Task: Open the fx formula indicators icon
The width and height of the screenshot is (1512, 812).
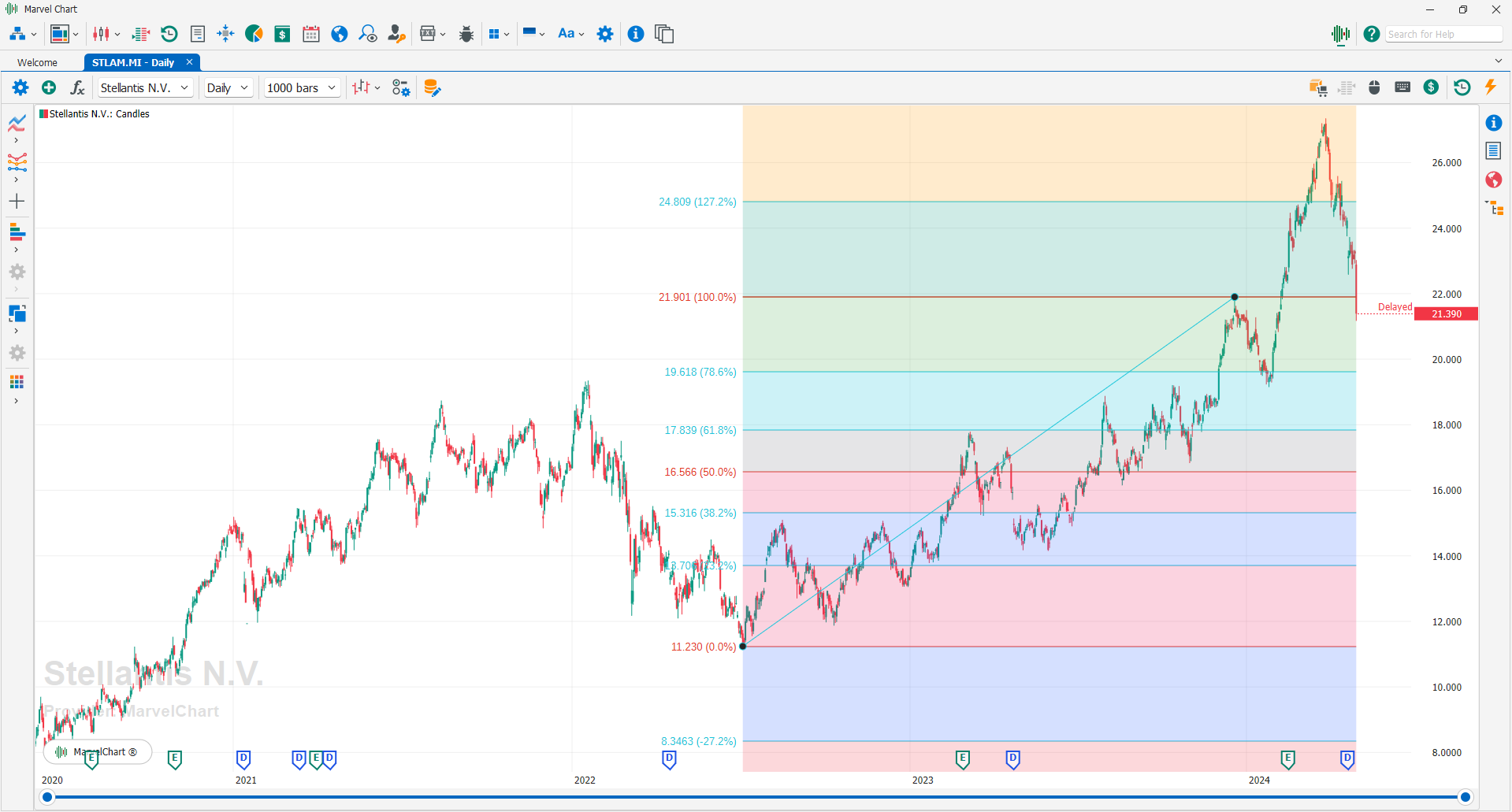Action: [x=77, y=87]
